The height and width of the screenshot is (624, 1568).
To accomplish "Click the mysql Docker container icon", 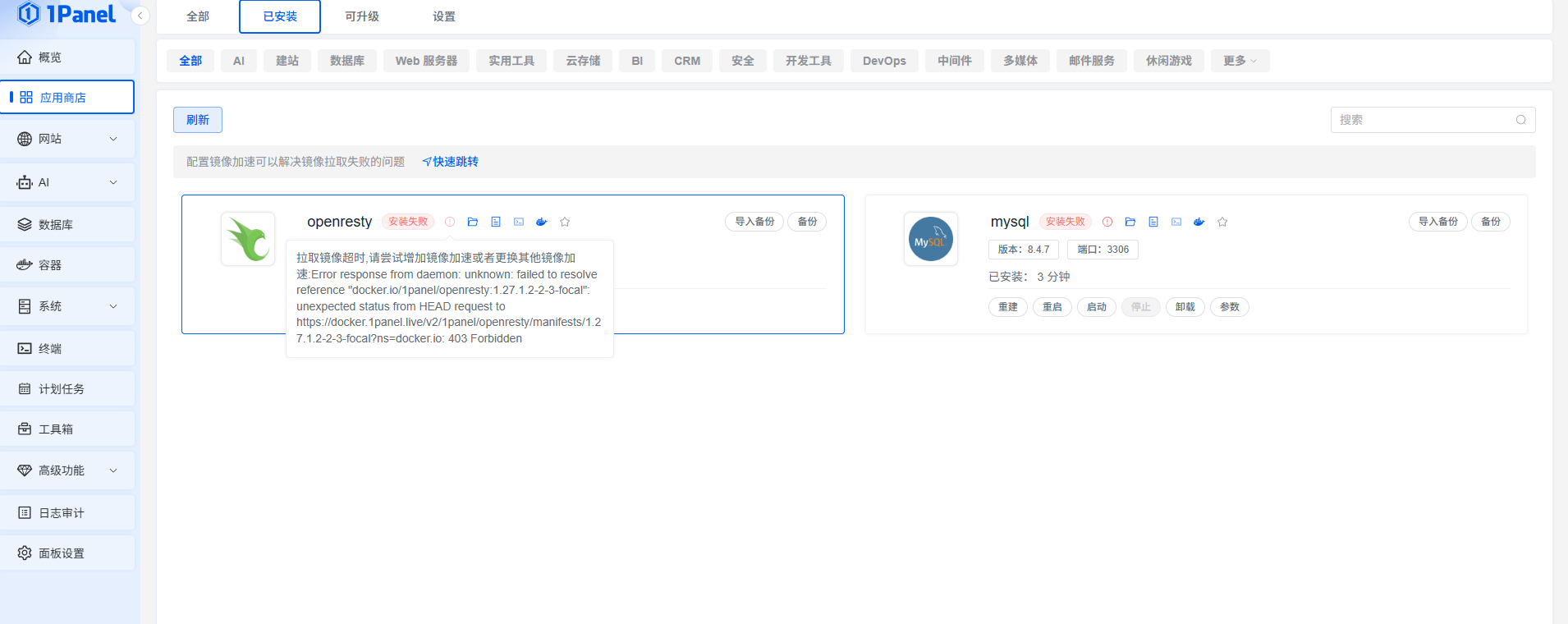I will [x=1199, y=222].
